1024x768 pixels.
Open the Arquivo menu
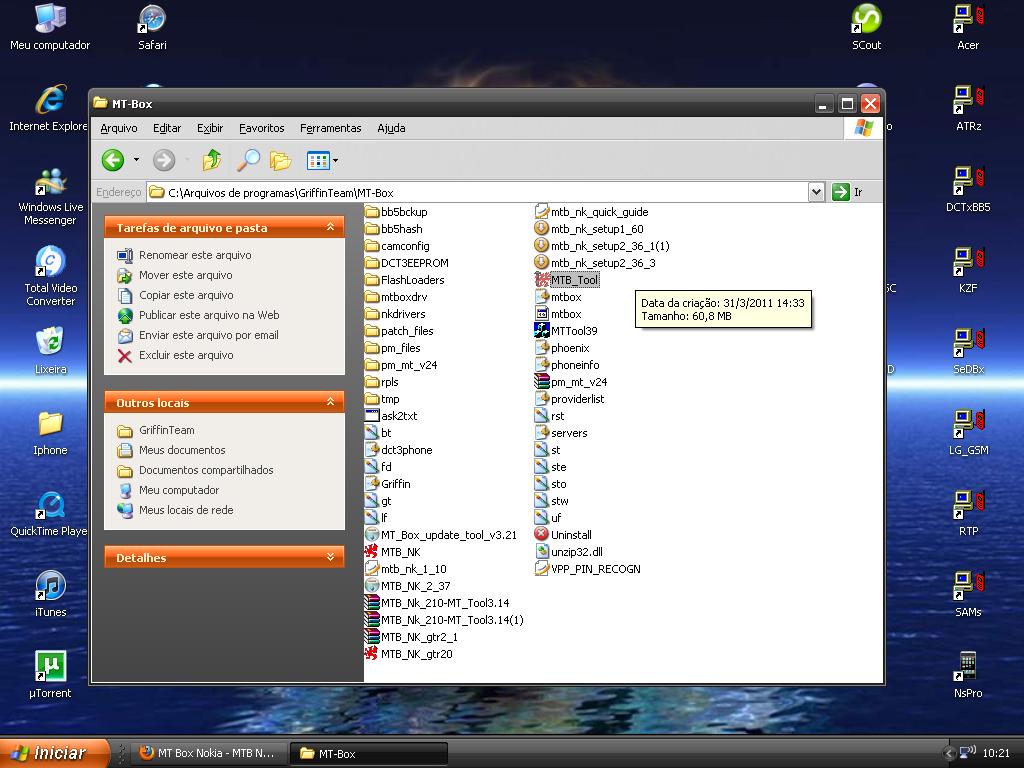(x=119, y=128)
